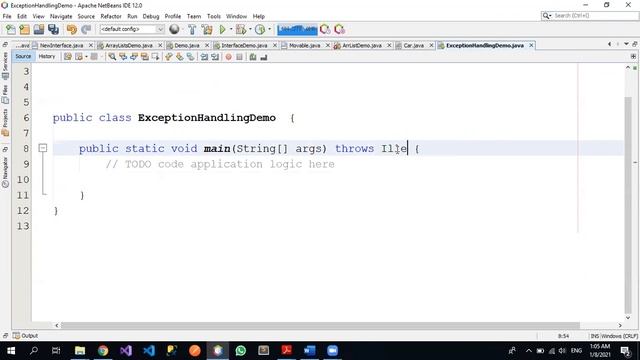This screenshot has height=360, width=640.
Task: Click the Find Previous Occurrence icon
Action: coord(123,57)
